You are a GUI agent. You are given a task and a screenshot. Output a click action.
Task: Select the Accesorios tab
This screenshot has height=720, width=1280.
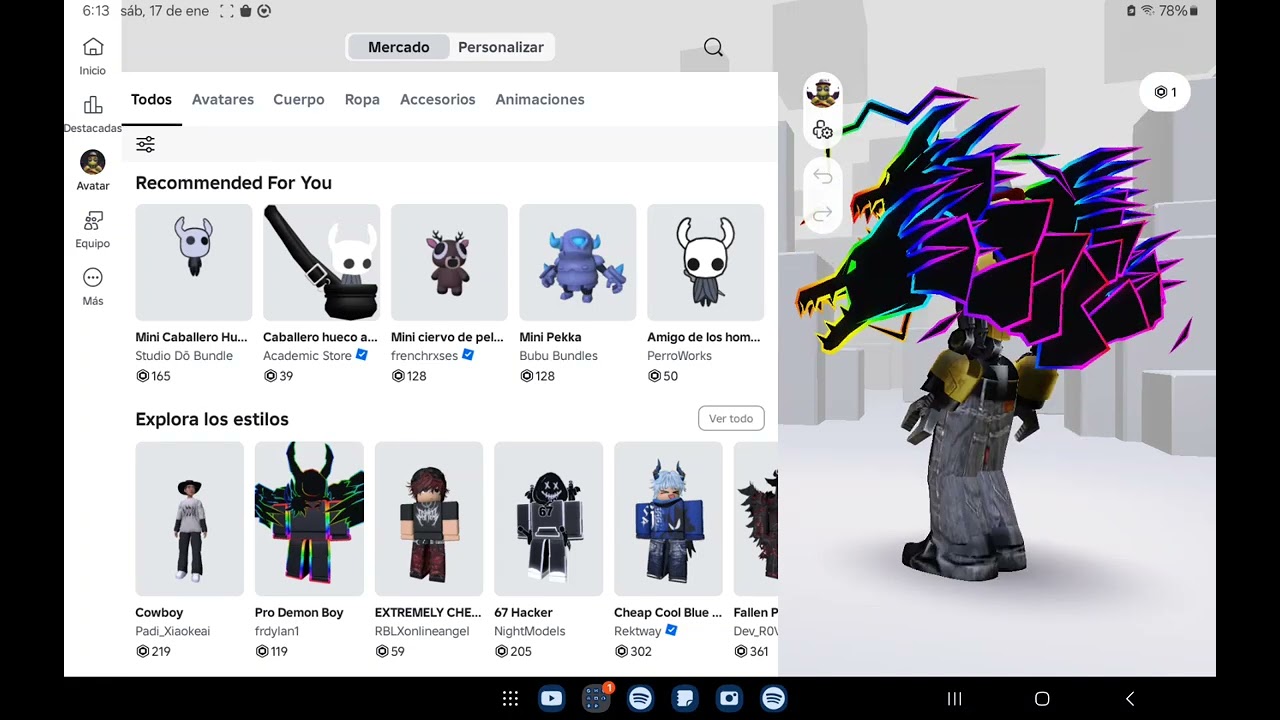[x=438, y=99]
